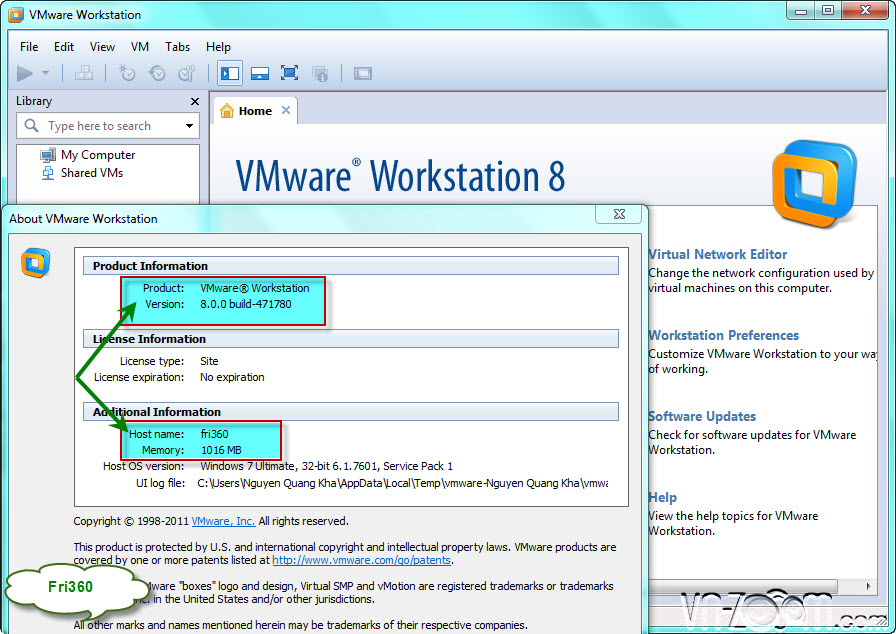The width and height of the screenshot is (896, 634).
Task: Close the Home tab
Action: click(x=286, y=110)
